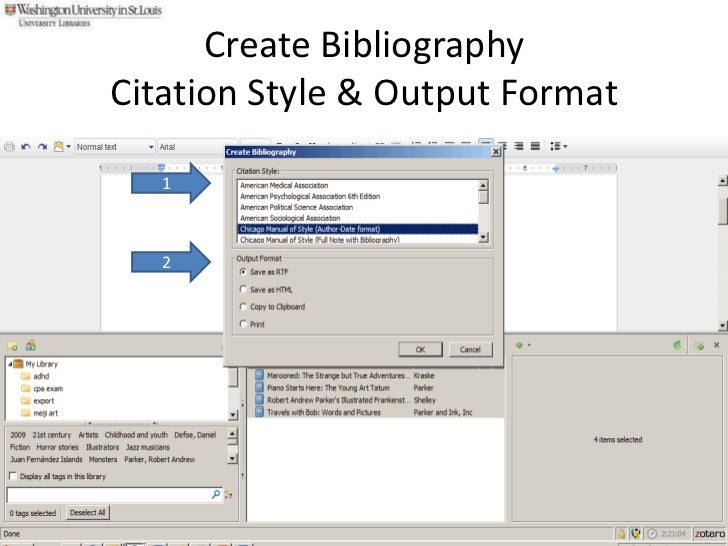The image size is (728, 546).
Task: Click the citation style list scrollbar thumb
Action: coord(483,197)
